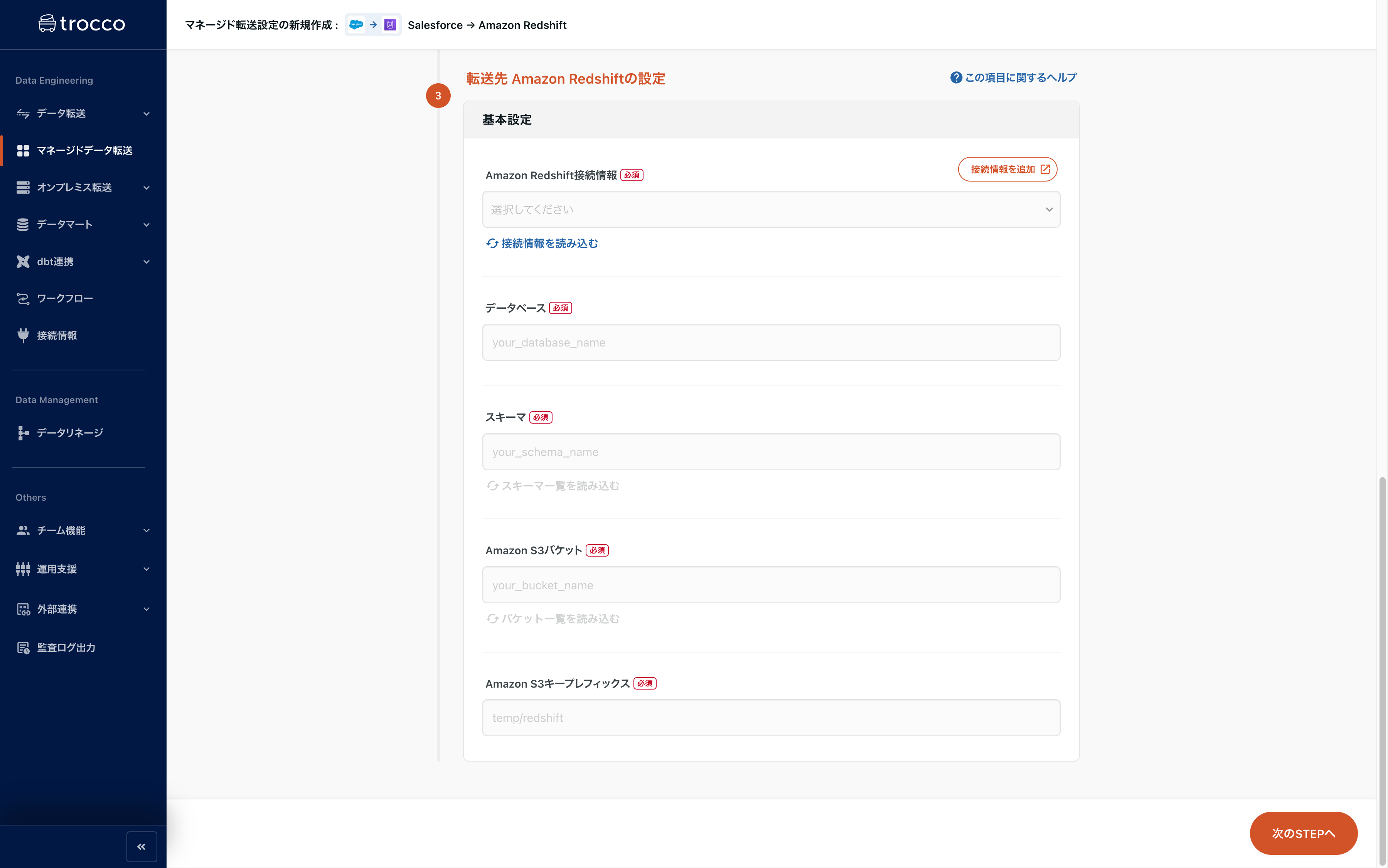Click the Data Engineering section label
This screenshot has width=1388, height=868.
coord(54,81)
